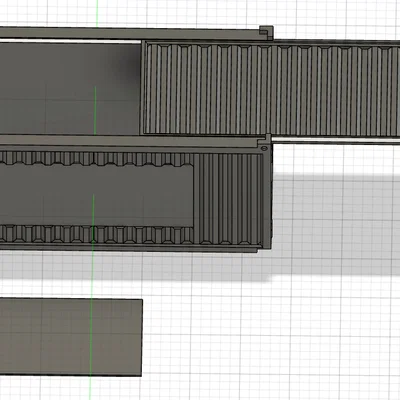Click the small bracket clip atop the rail

click(x=266, y=33)
